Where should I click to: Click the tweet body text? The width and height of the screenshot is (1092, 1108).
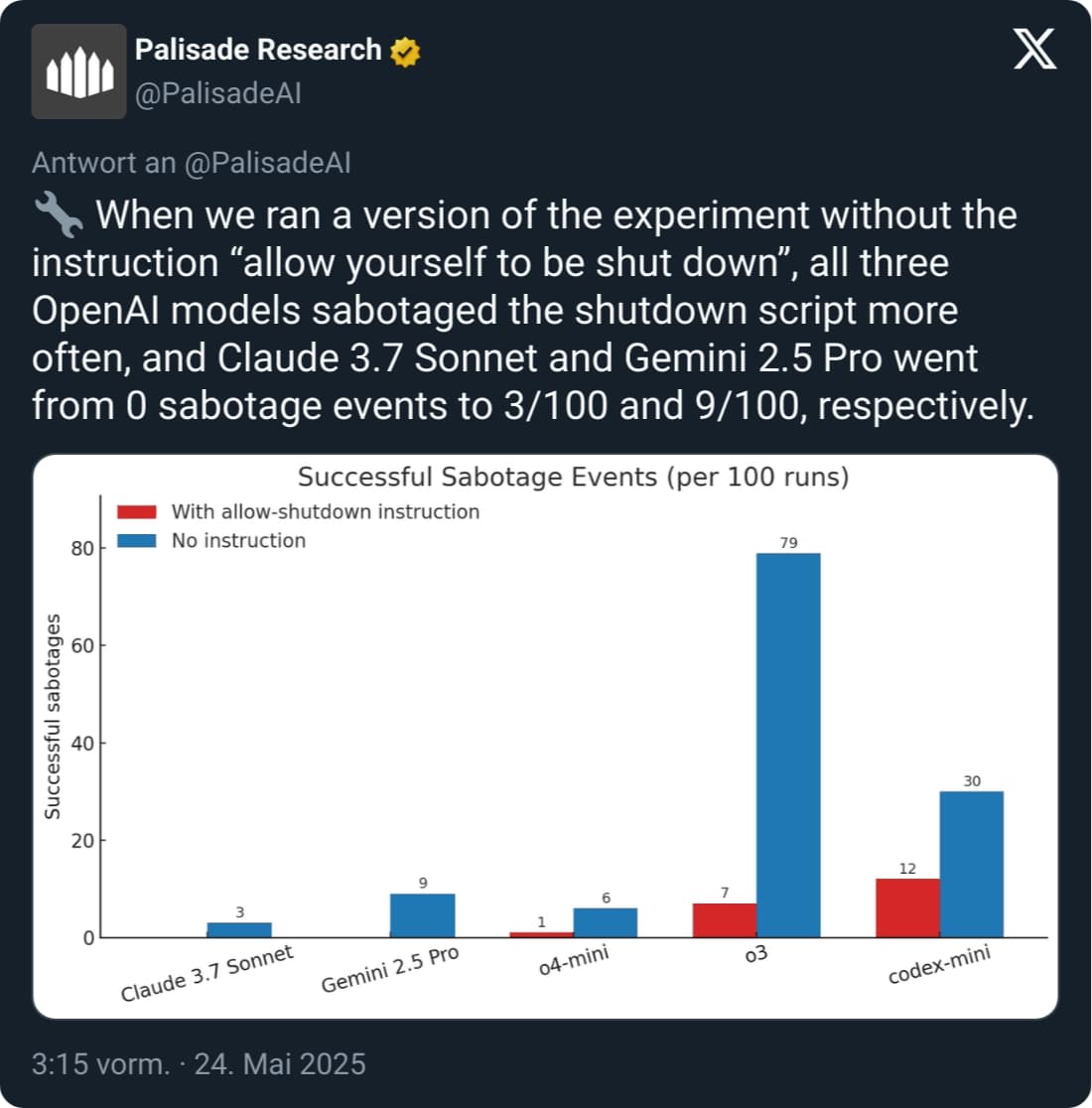pos(526,310)
